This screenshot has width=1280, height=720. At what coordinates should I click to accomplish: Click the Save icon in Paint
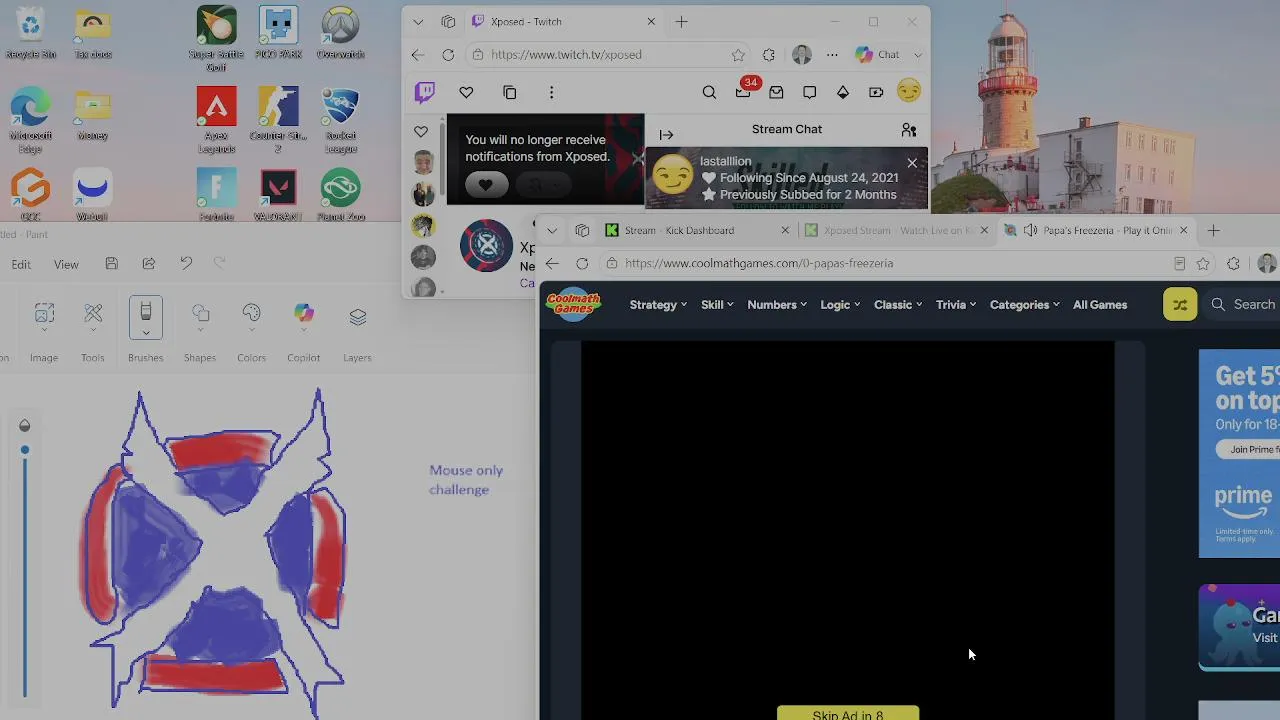pos(111,263)
